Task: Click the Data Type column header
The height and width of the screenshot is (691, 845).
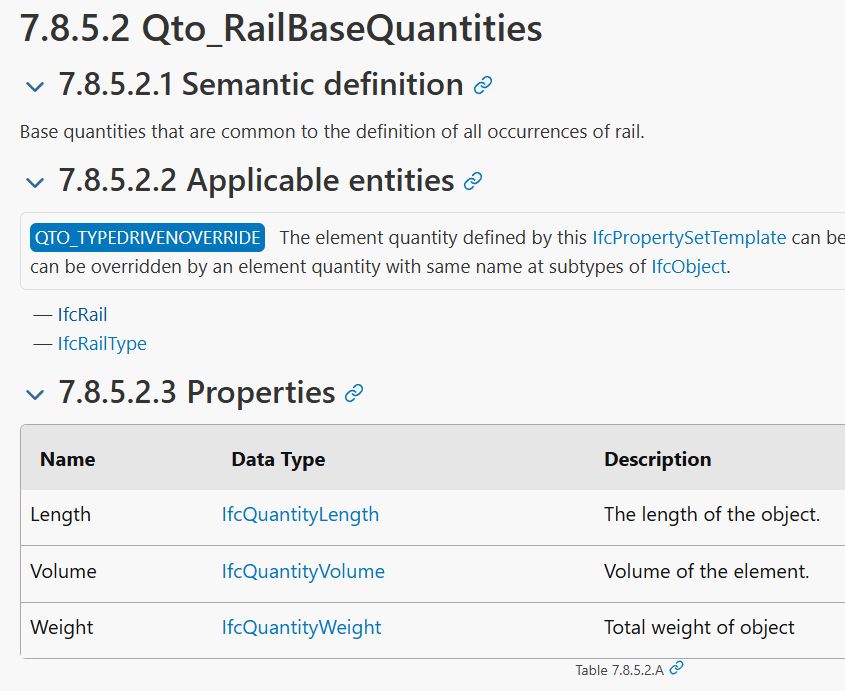Action: [278, 459]
